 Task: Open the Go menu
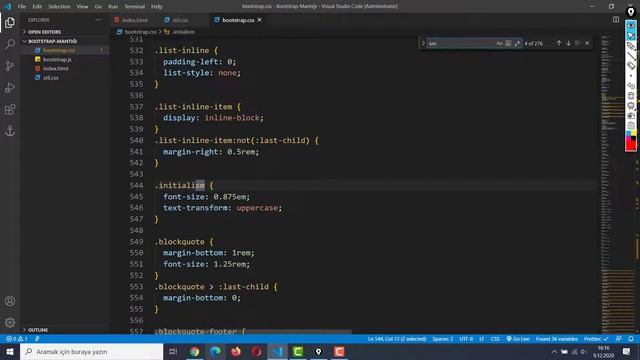click(x=98, y=6)
